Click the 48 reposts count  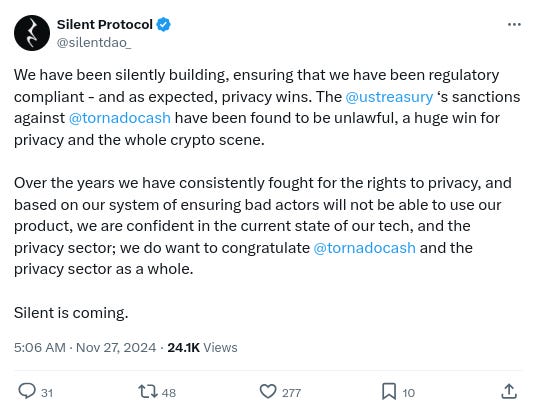click(169, 393)
